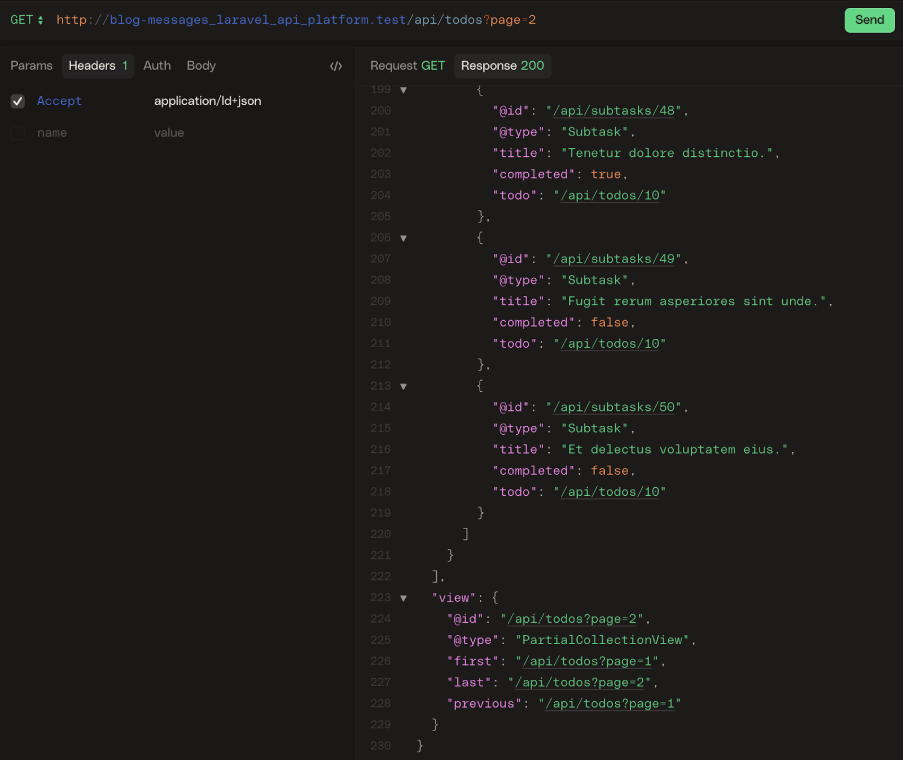This screenshot has height=760, width=904.
Task: Select the Response 200 tab
Action: click(x=502, y=66)
